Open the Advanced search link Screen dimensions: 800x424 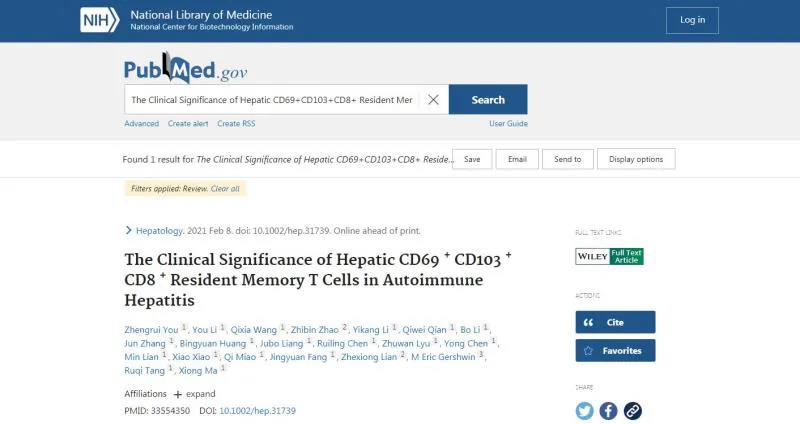141,123
